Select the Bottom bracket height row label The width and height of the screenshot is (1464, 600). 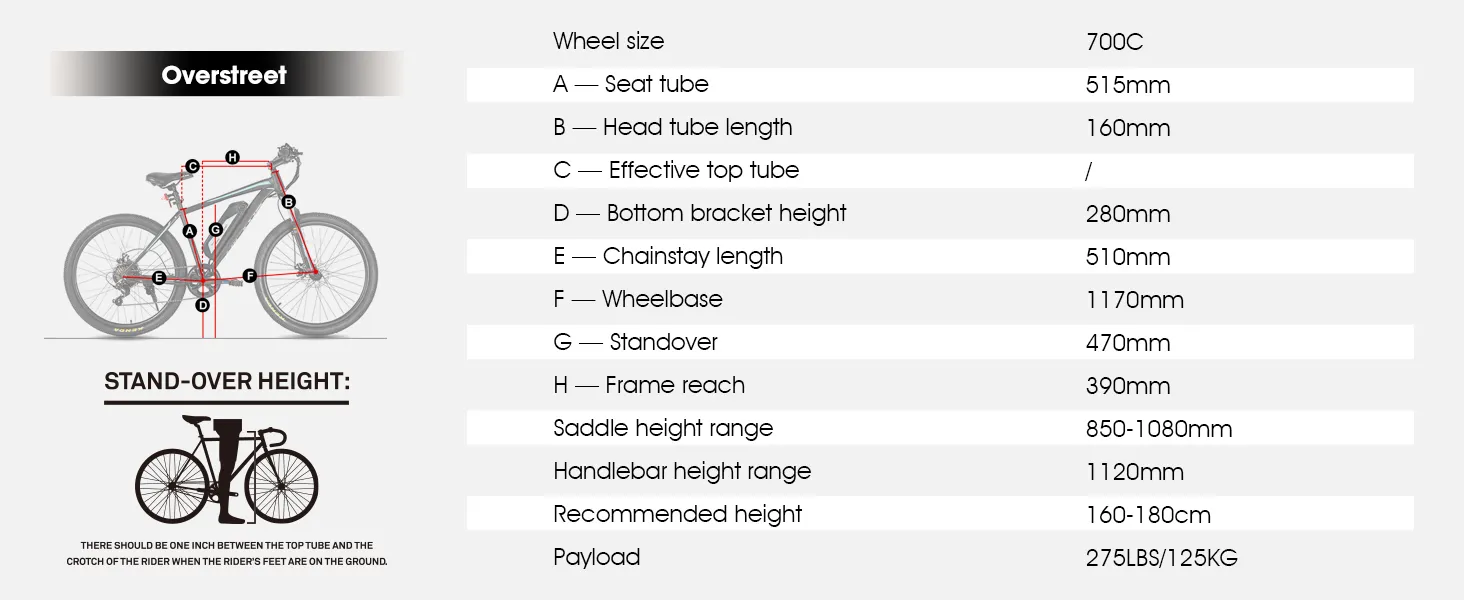coord(699,213)
